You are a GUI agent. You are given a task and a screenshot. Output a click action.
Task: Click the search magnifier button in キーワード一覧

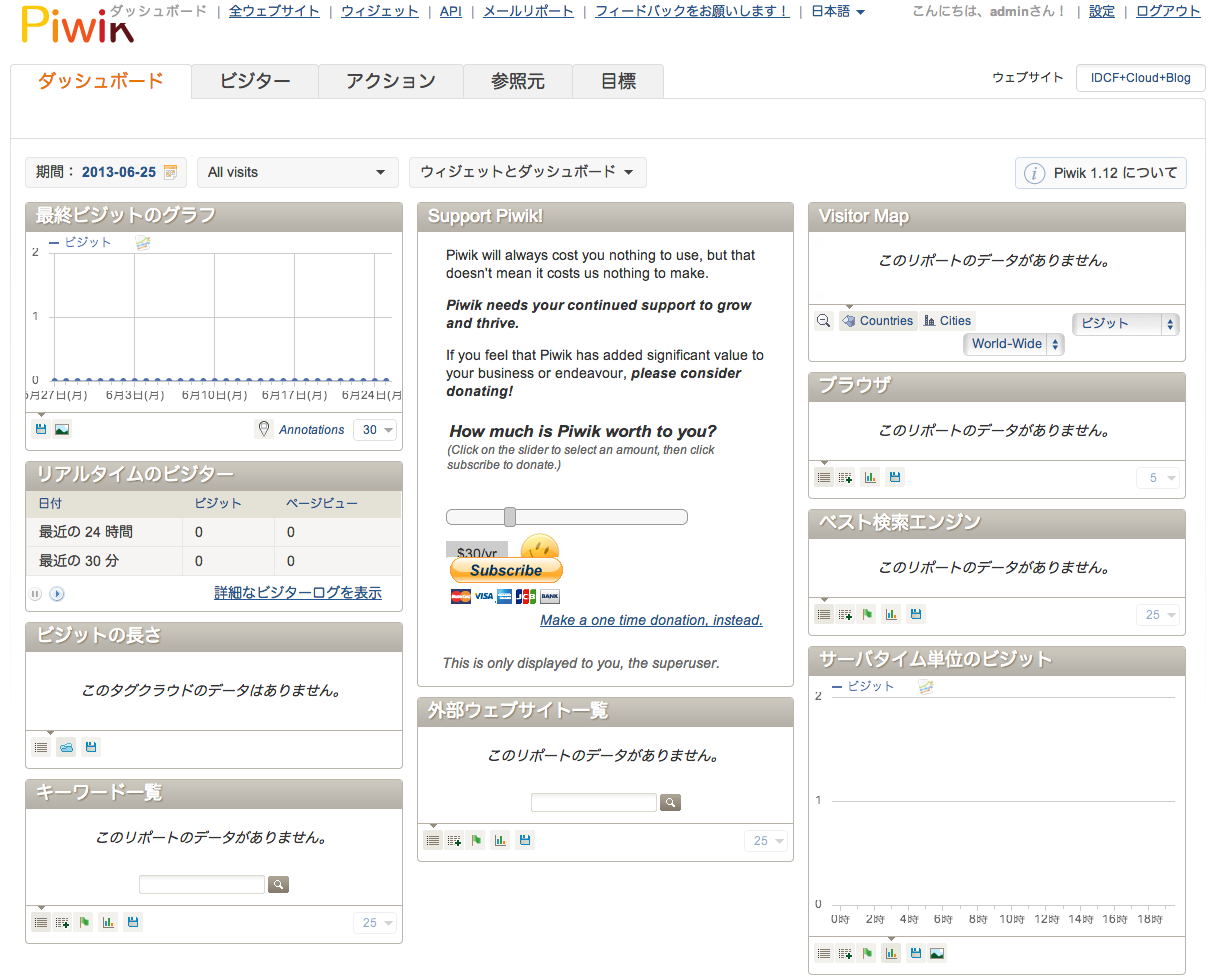(x=279, y=885)
